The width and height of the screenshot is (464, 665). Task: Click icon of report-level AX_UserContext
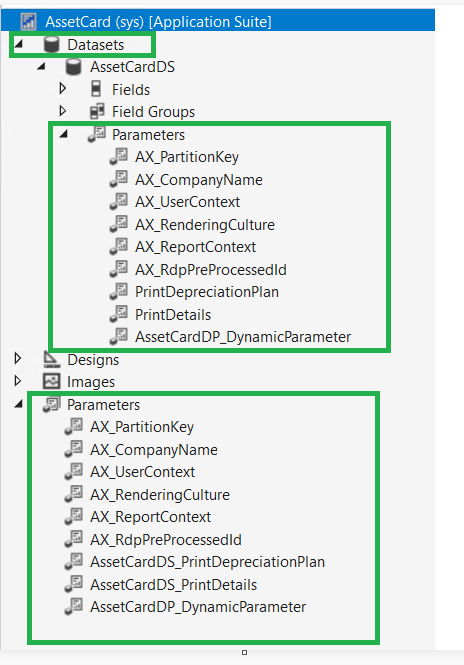(x=74, y=471)
